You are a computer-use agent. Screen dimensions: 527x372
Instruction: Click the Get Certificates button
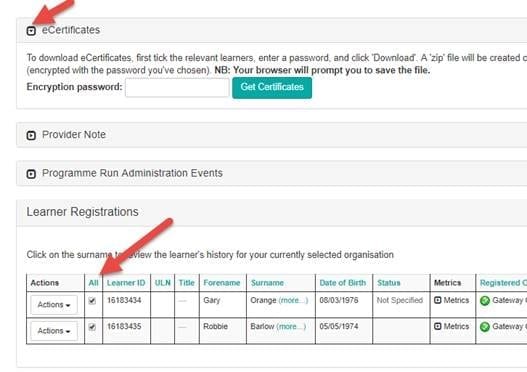272,88
